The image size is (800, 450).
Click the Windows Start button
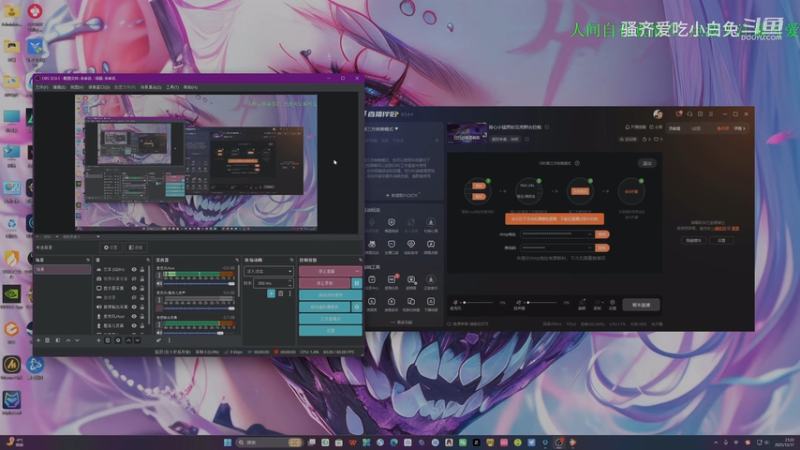pyautogui.click(x=228, y=442)
